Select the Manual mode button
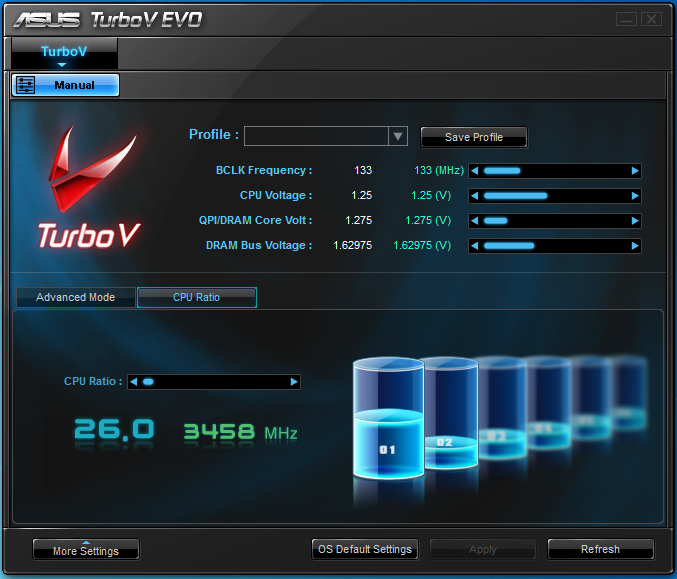 coord(66,85)
